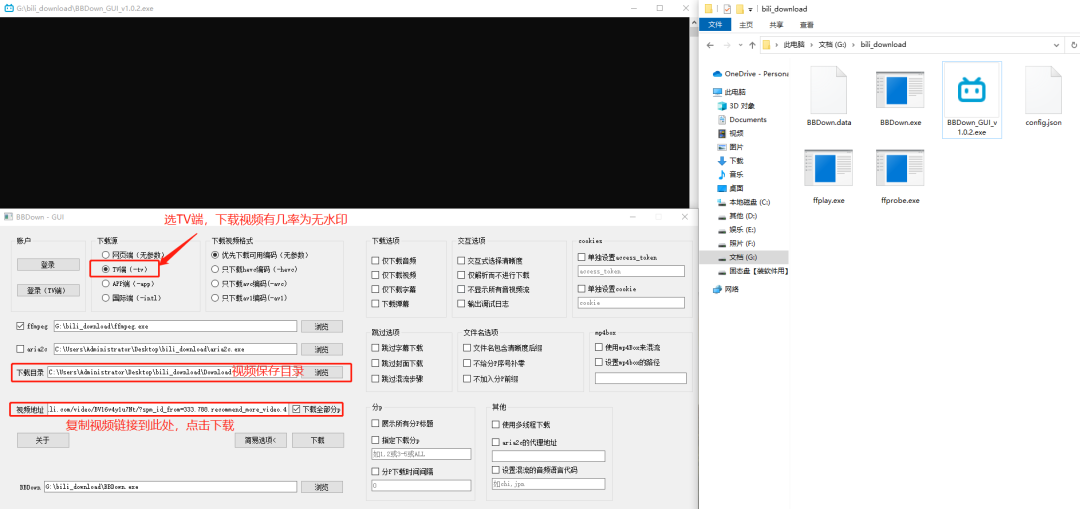Select APP端 (-app) download source
Image resolution: width=1080 pixels, height=509 pixels.
[x=126, y=283]
